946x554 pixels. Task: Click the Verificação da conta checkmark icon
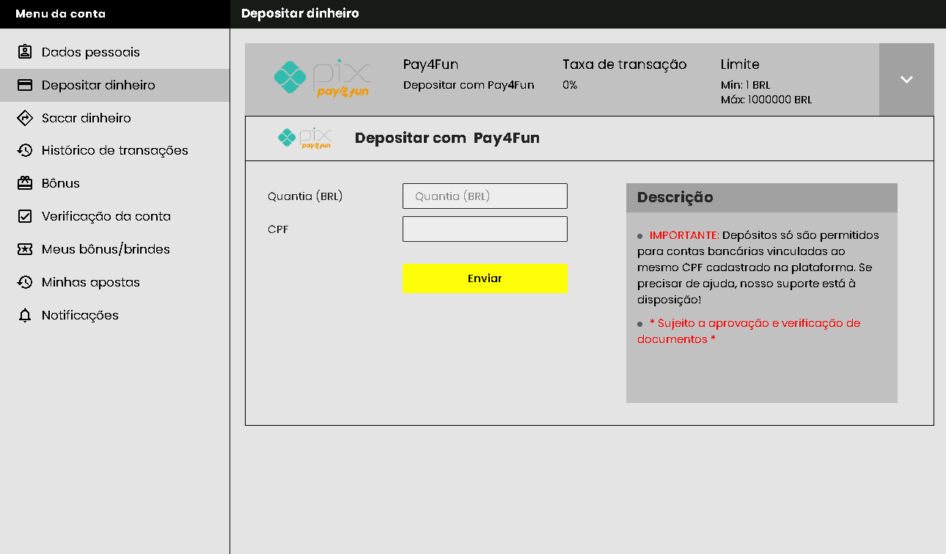tap(25, 216)
